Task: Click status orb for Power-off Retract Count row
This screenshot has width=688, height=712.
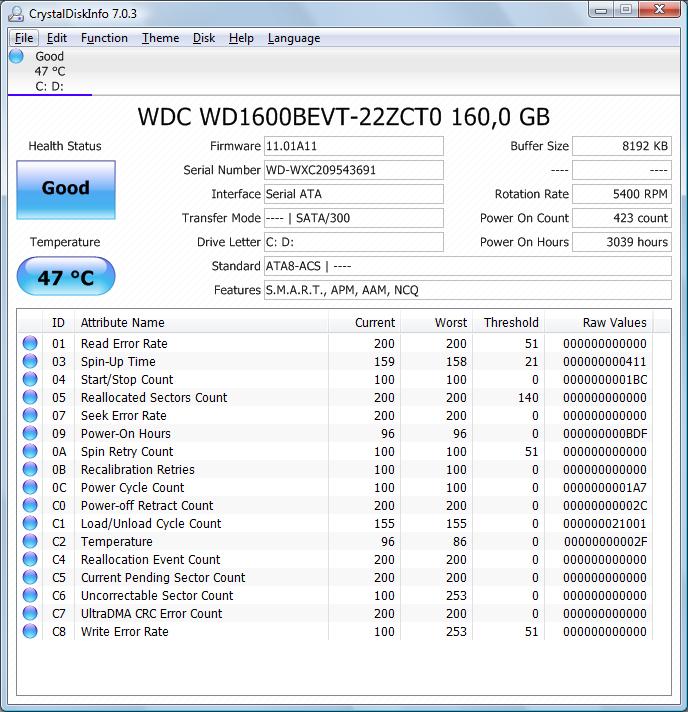Action: (30, 505)
